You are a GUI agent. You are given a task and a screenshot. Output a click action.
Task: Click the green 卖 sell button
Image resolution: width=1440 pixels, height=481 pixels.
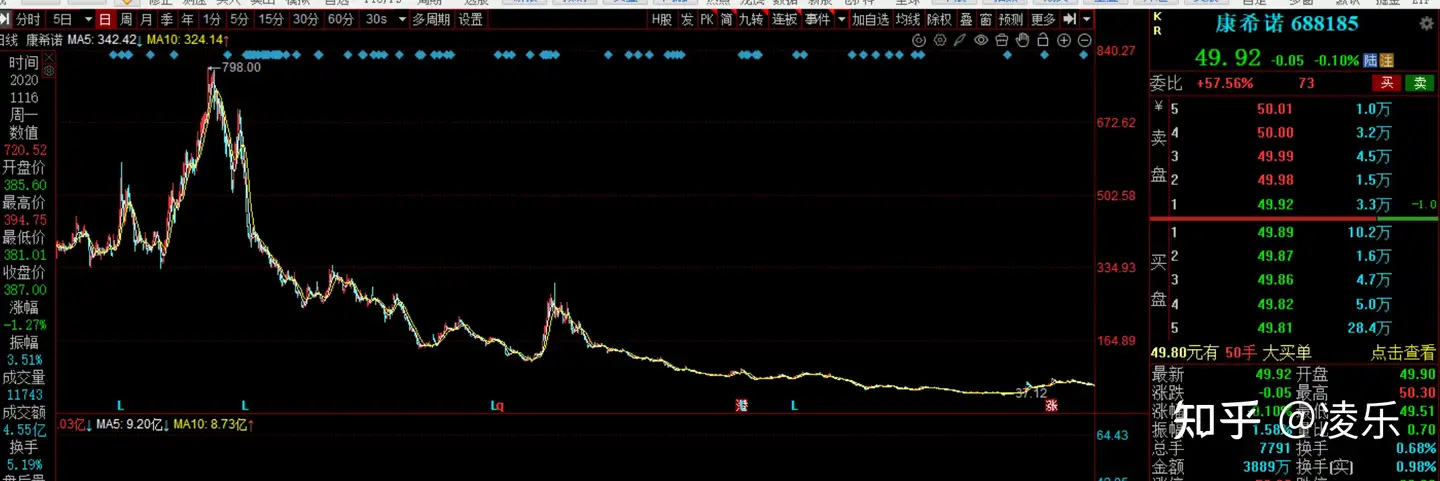click(1420, 83)
